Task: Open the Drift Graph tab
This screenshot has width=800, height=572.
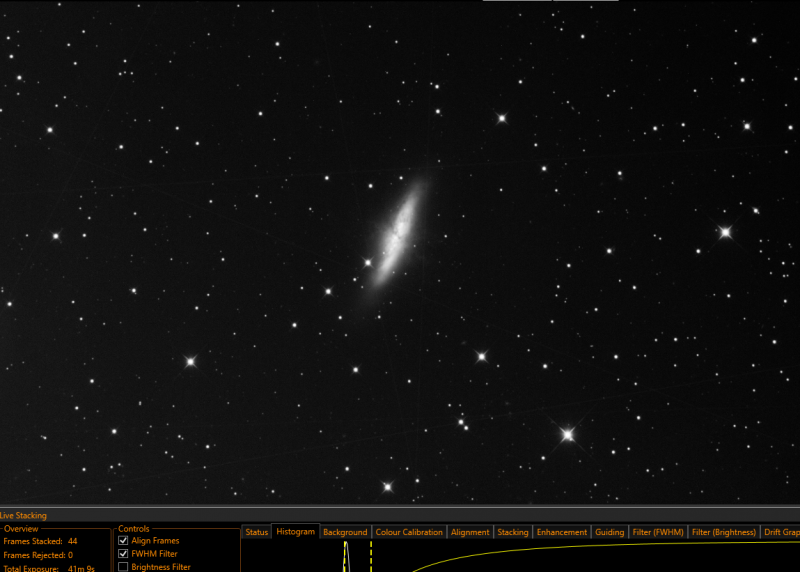Action: [x=781, y=532]
